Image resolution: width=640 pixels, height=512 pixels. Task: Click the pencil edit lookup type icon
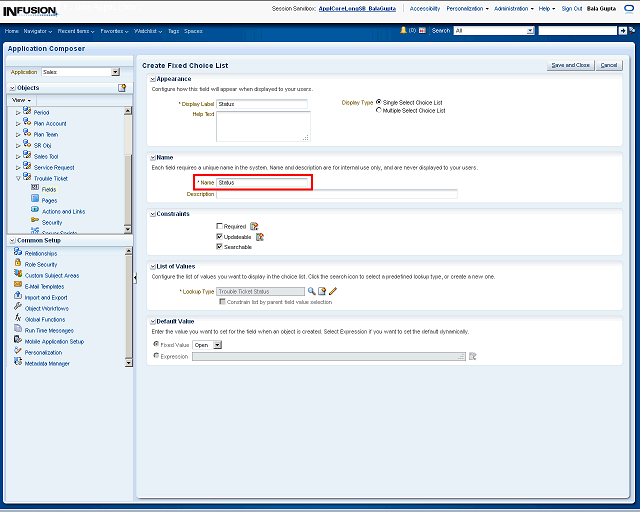(x=332, y=290)
